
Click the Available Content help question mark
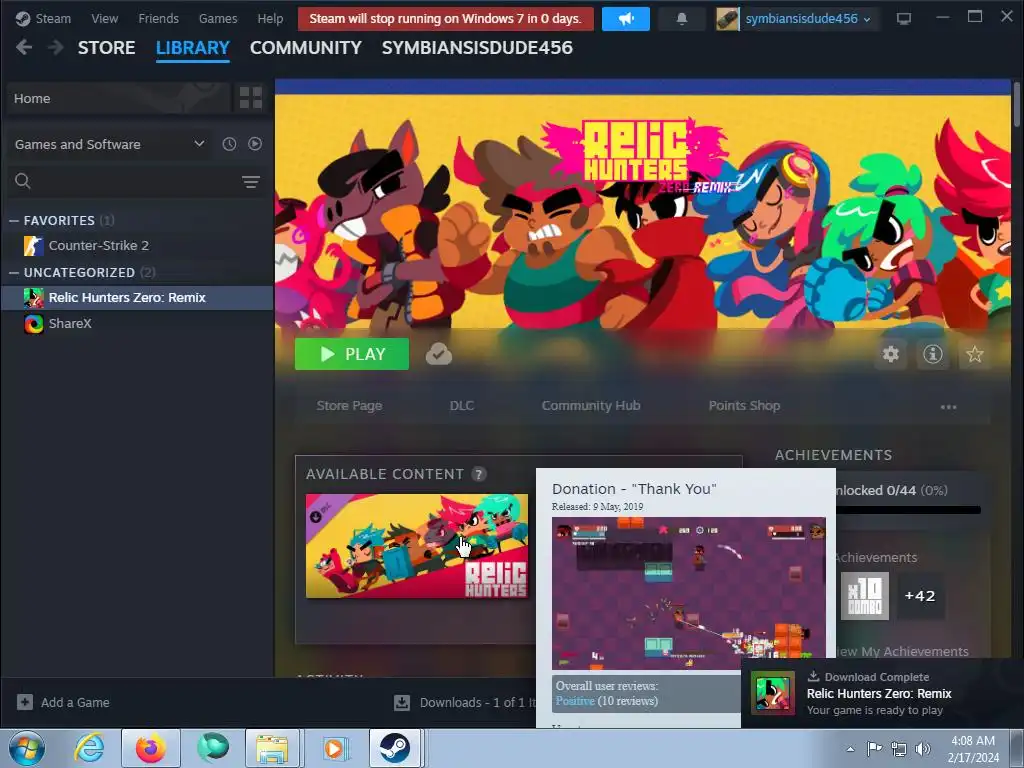click(479, 474)
